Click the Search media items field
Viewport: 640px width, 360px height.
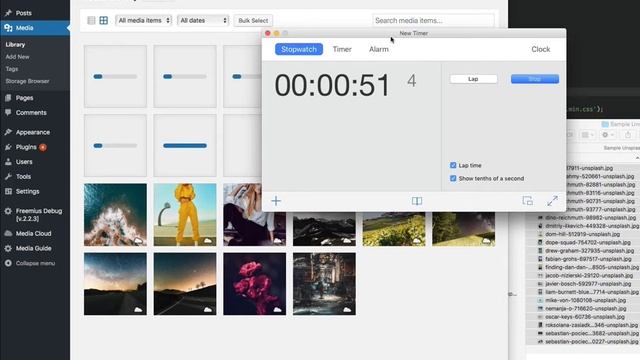pyautogui.click(x=433, y=20)
